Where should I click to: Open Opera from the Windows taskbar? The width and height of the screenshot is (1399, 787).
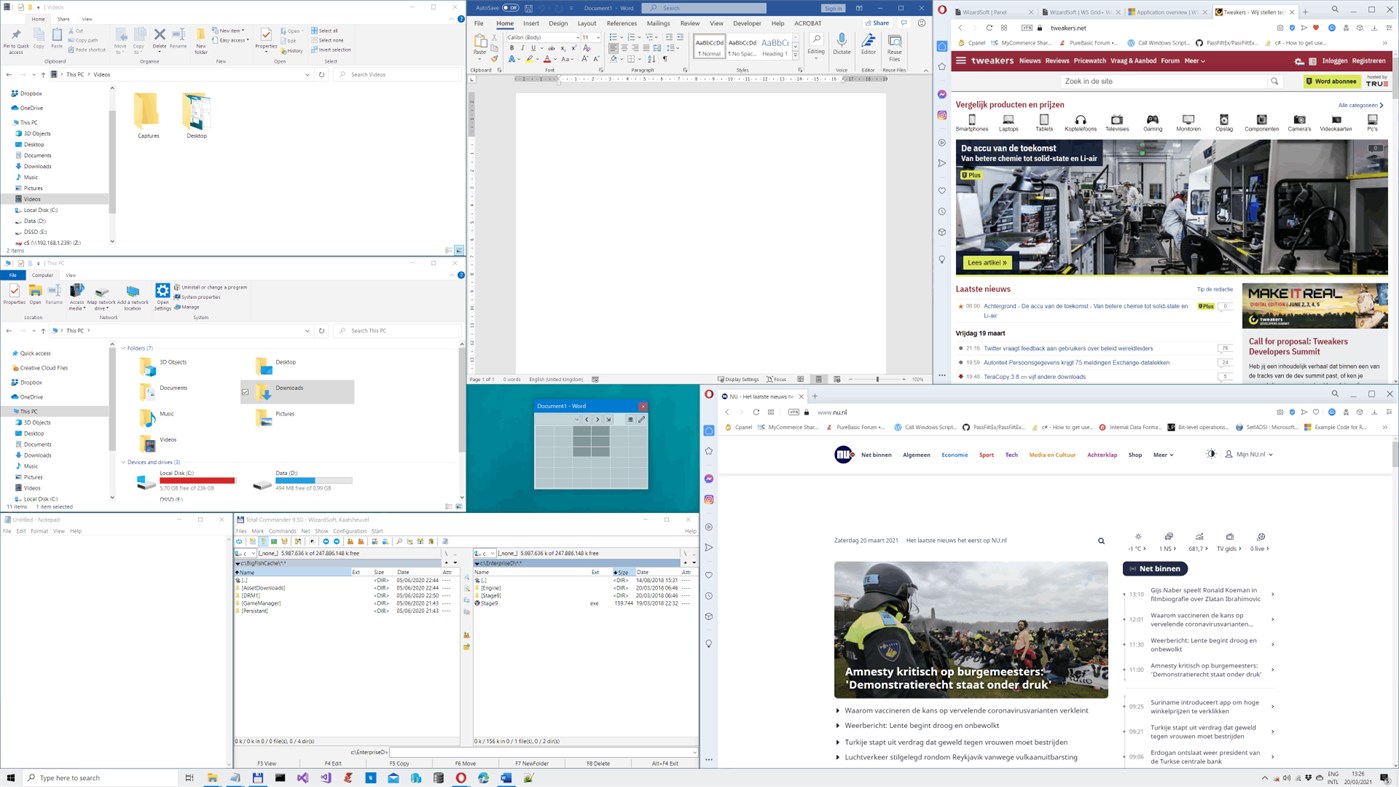pos(461,778)
